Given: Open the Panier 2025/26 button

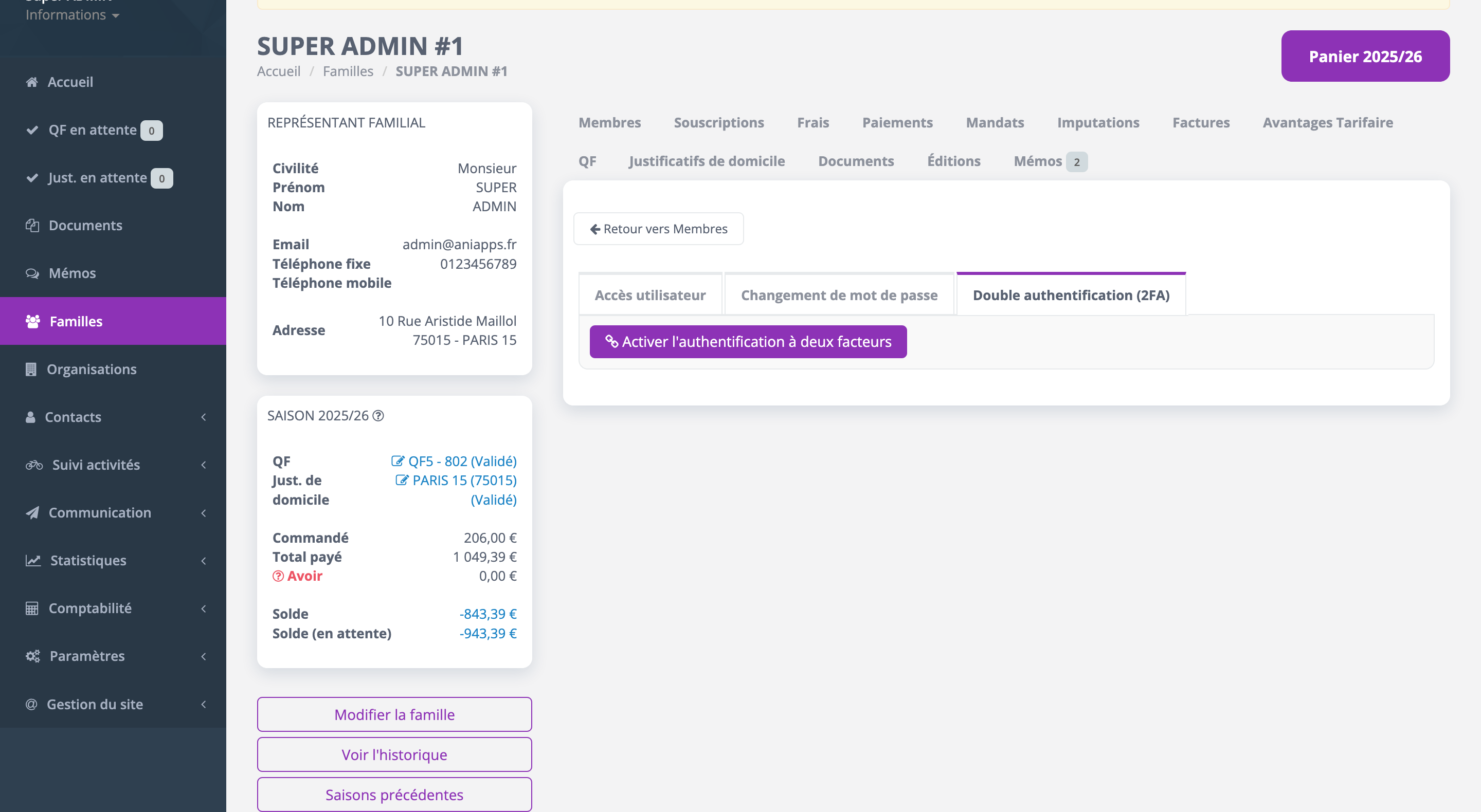Looking at the screenshot, I should (x=1365, y=57).
